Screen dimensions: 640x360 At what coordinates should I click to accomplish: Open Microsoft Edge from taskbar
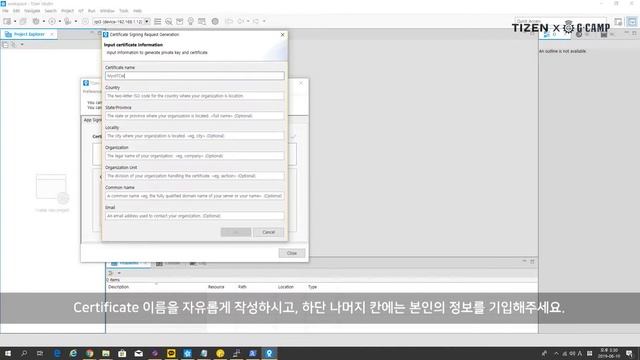[x=57, y=353]
